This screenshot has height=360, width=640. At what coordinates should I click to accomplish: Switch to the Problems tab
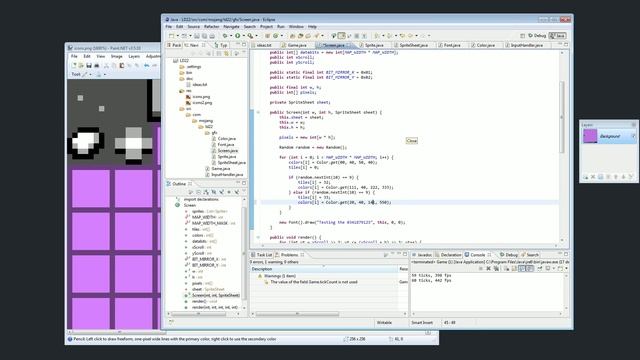pos(289,255)
